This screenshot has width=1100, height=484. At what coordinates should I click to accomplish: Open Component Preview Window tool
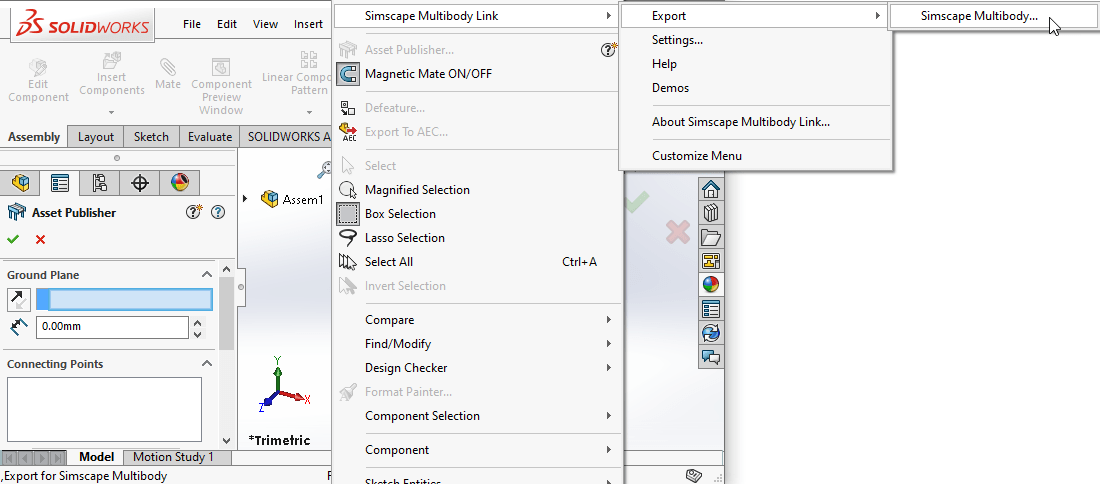[x=221, y=87]
